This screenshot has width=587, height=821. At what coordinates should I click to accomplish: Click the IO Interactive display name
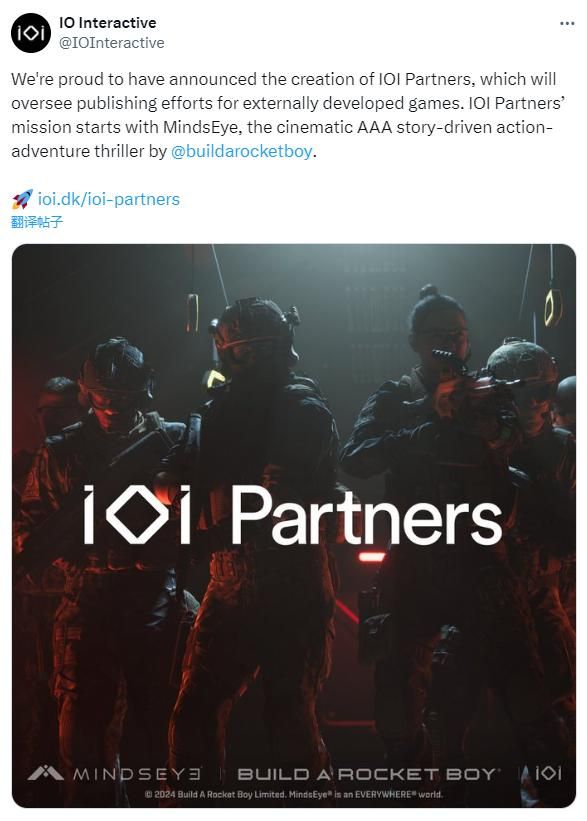(108, 23)
